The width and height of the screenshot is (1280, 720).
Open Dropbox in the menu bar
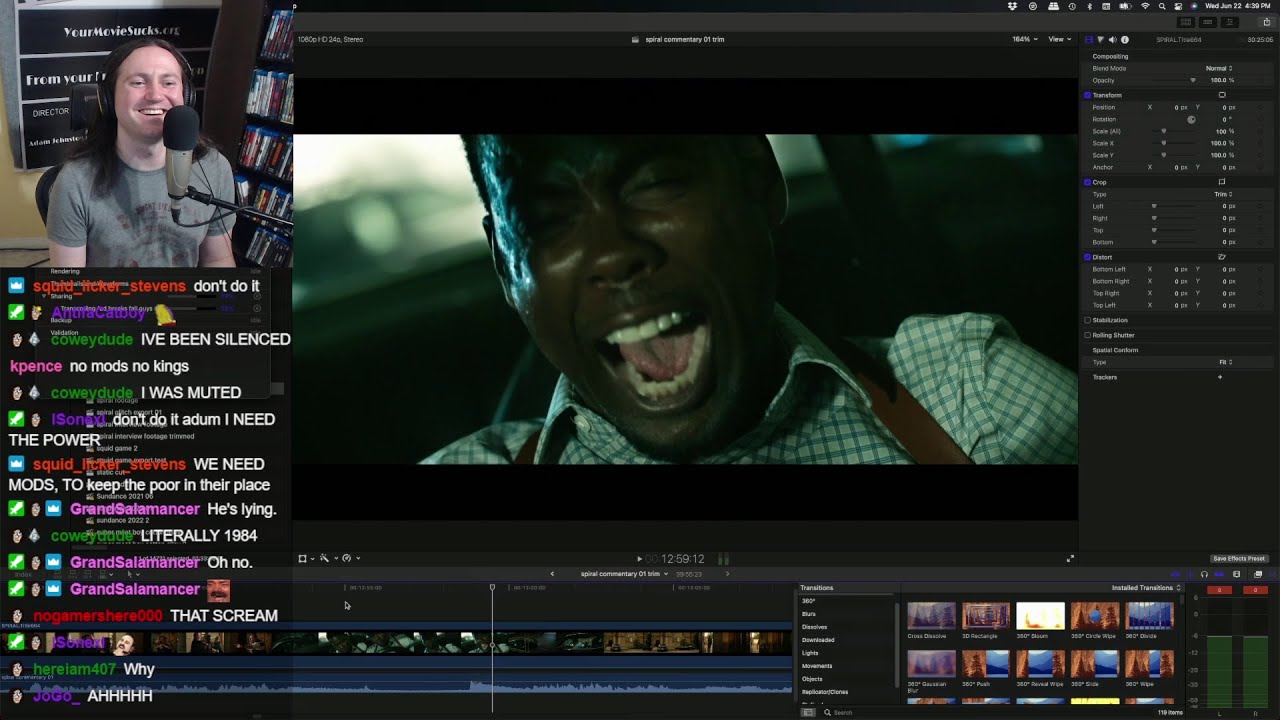pyautogui.click(x=1012, y=6)
